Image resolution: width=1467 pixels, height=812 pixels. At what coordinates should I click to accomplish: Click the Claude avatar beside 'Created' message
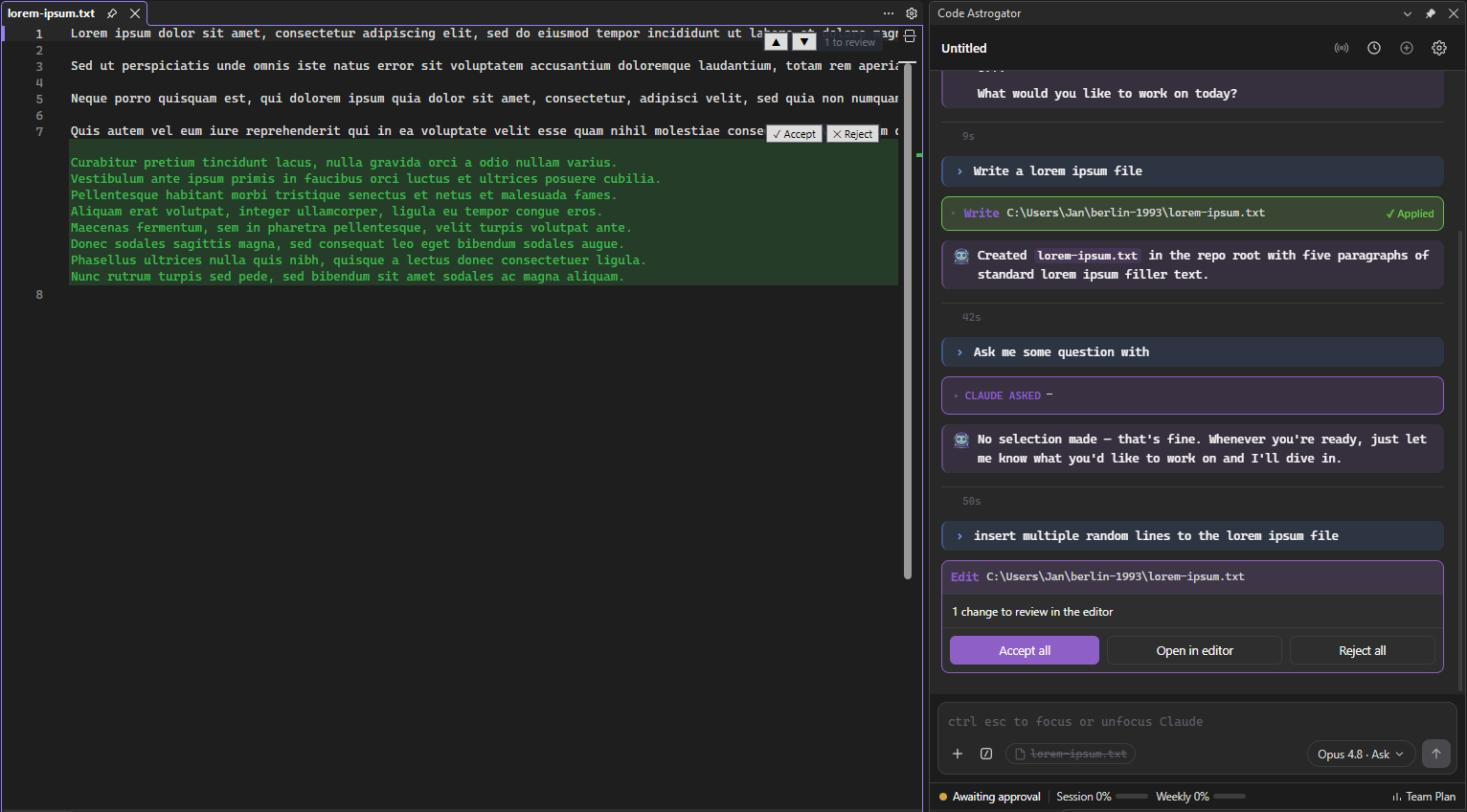tap(961, 256)
